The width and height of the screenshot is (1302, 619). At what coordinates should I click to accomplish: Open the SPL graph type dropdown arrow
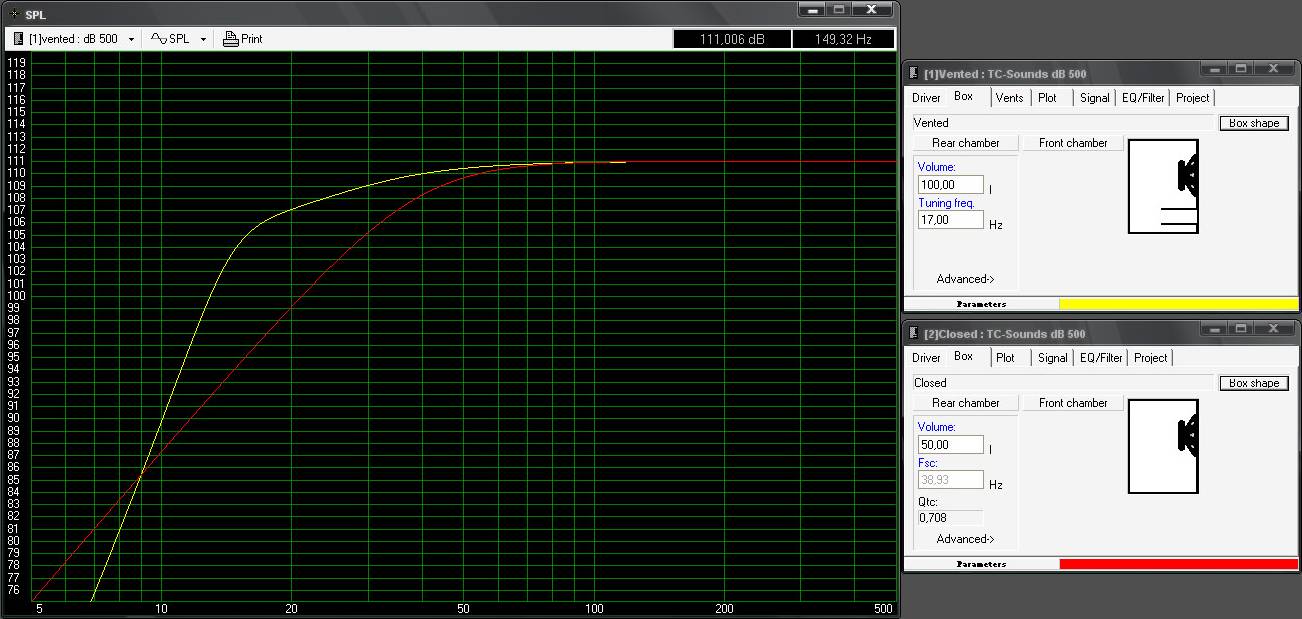point(203,40)
